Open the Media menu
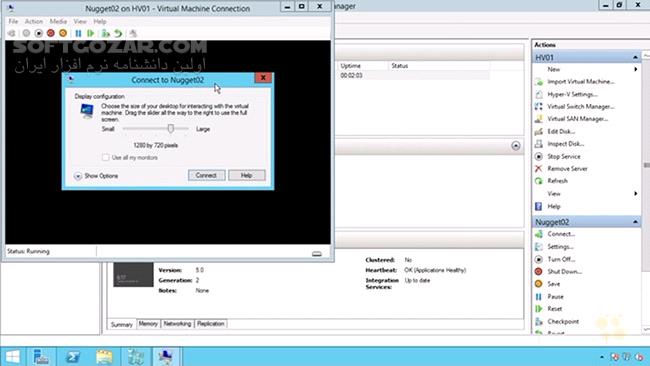650x366 pixels. [58, 21]
